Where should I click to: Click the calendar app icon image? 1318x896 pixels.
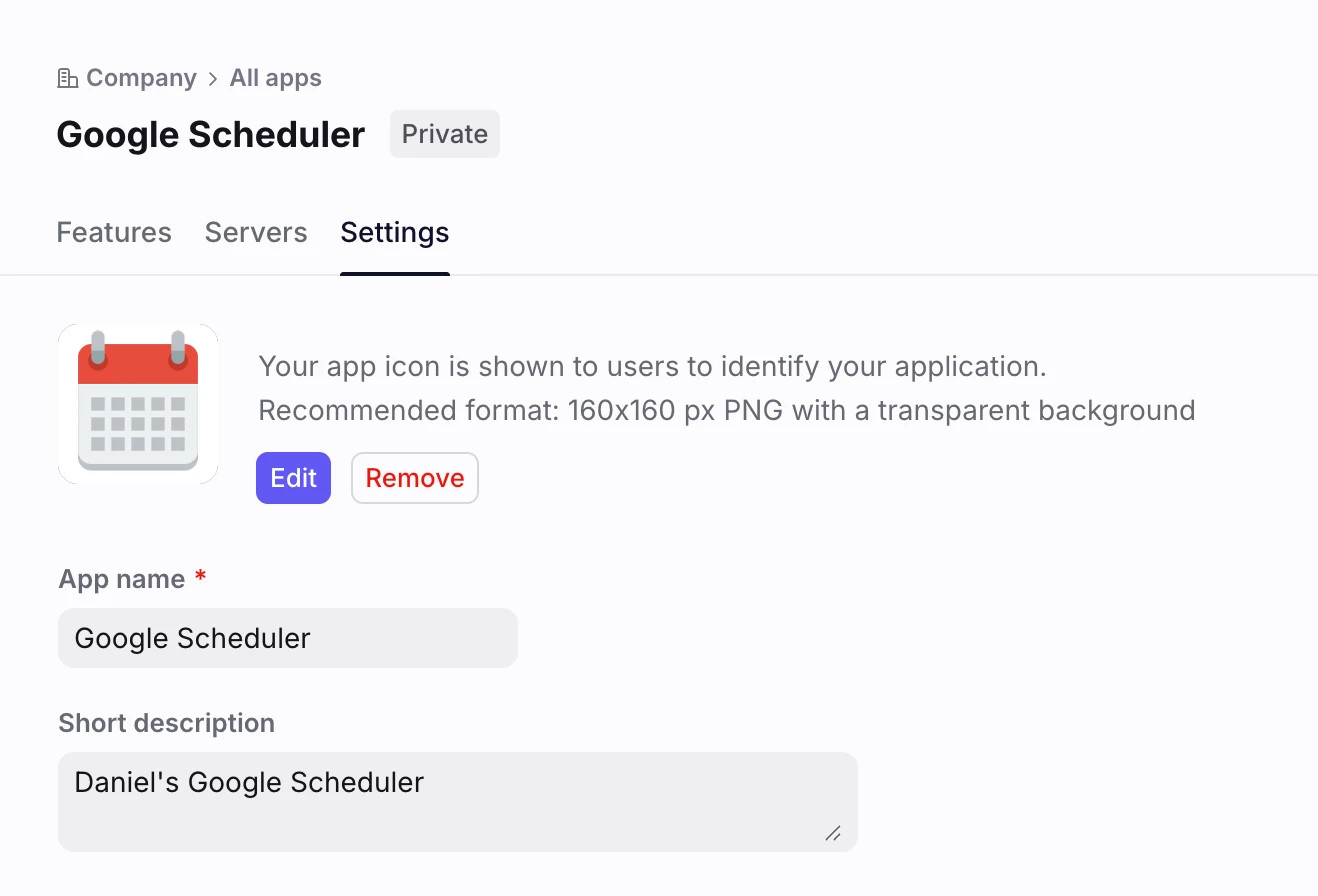(138, 404)
